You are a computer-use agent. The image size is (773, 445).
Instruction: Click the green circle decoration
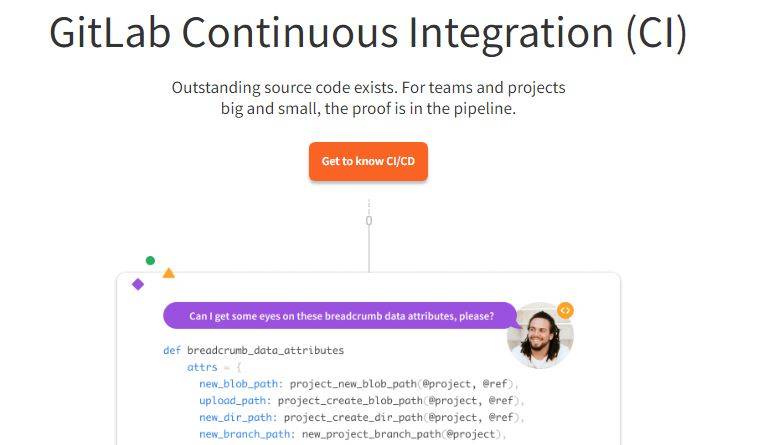tap(150, 260)
